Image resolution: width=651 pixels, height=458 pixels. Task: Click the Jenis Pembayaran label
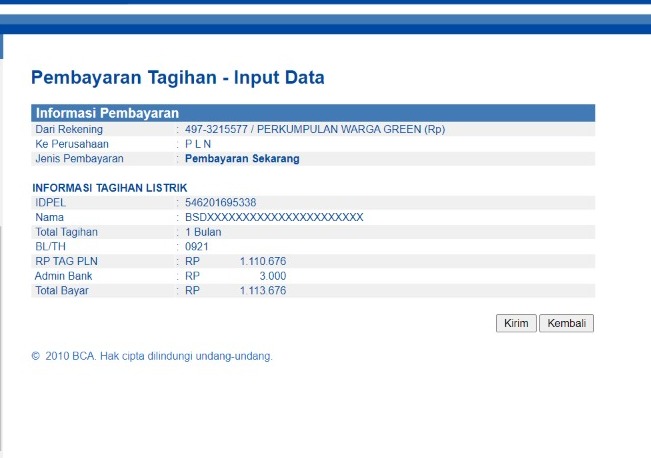pyautogui.click(x=79, y=158)
